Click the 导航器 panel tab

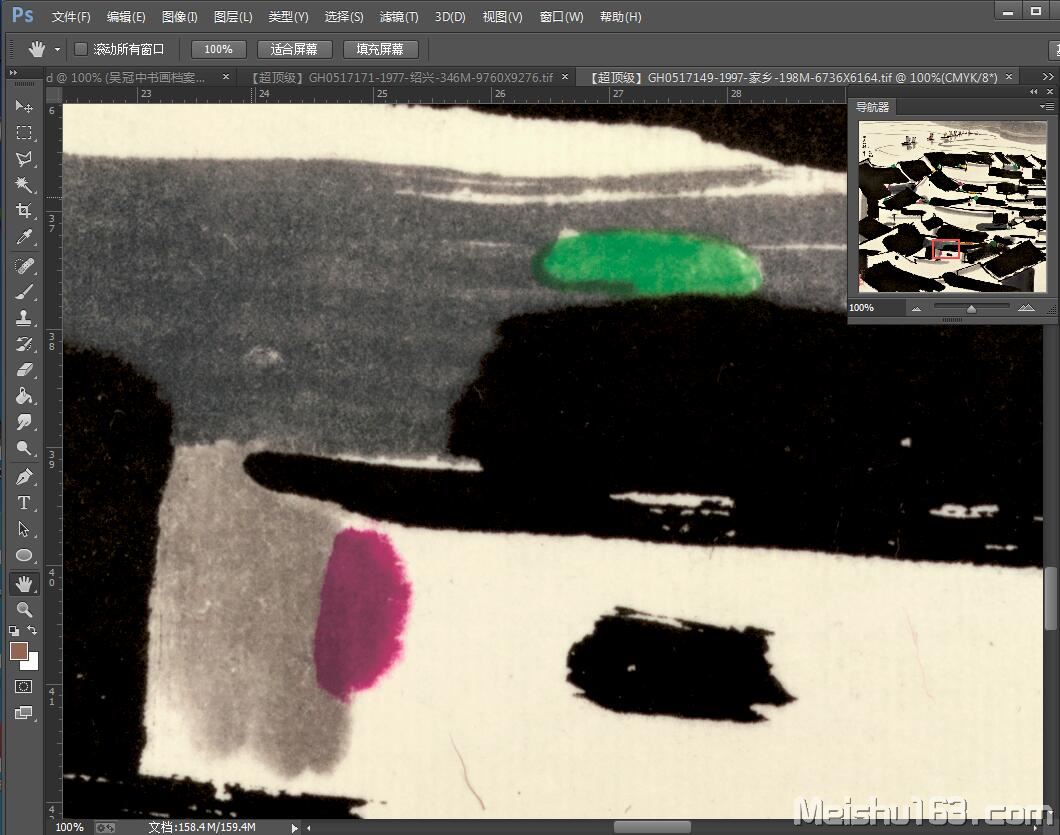tap(872, 107)
